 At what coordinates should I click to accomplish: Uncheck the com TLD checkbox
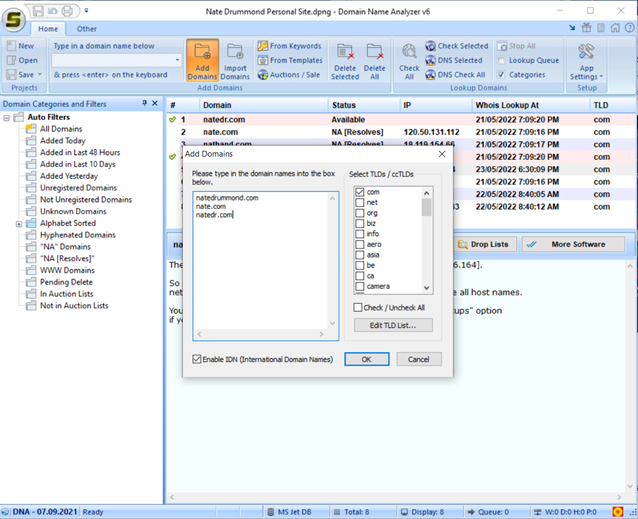point(360,192)
